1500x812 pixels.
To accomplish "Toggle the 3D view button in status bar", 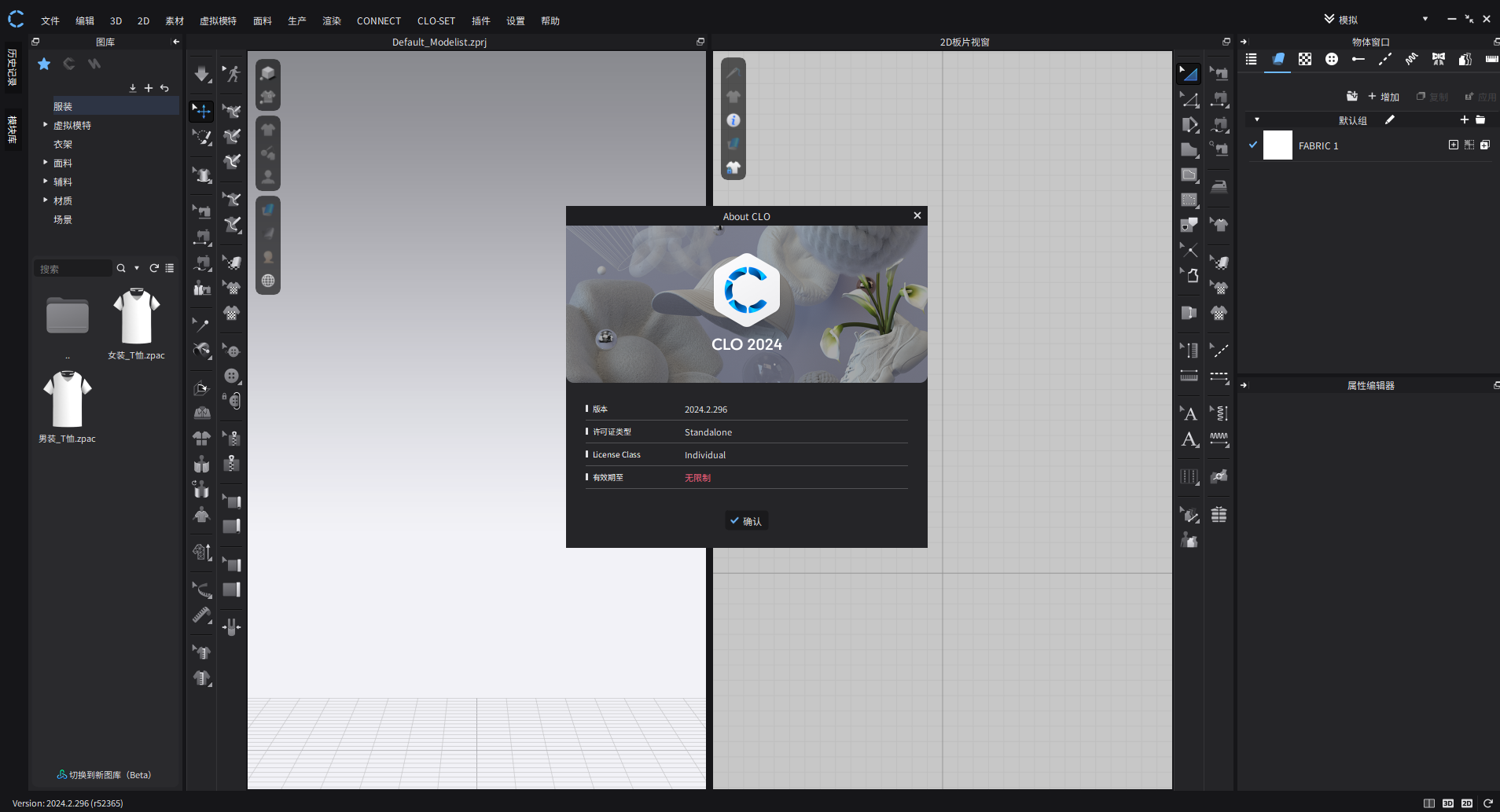I will pos(1447,803).
